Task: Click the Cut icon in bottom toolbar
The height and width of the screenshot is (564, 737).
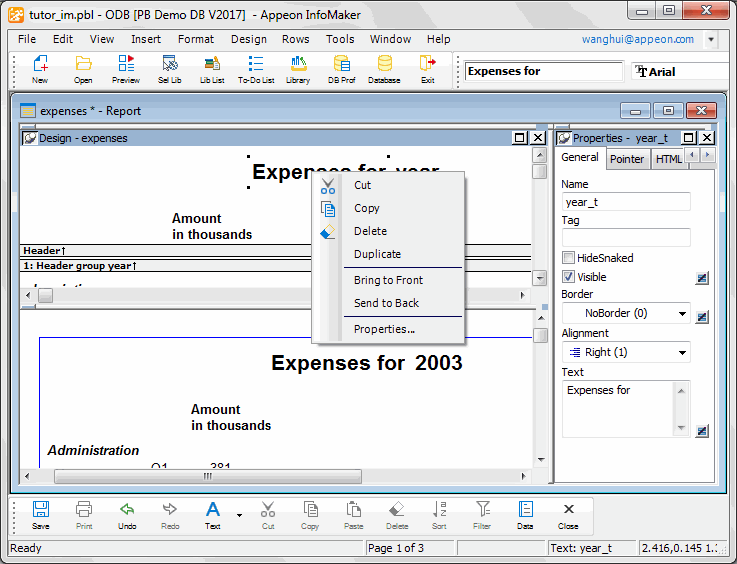Action: click(x=268, y=516)
